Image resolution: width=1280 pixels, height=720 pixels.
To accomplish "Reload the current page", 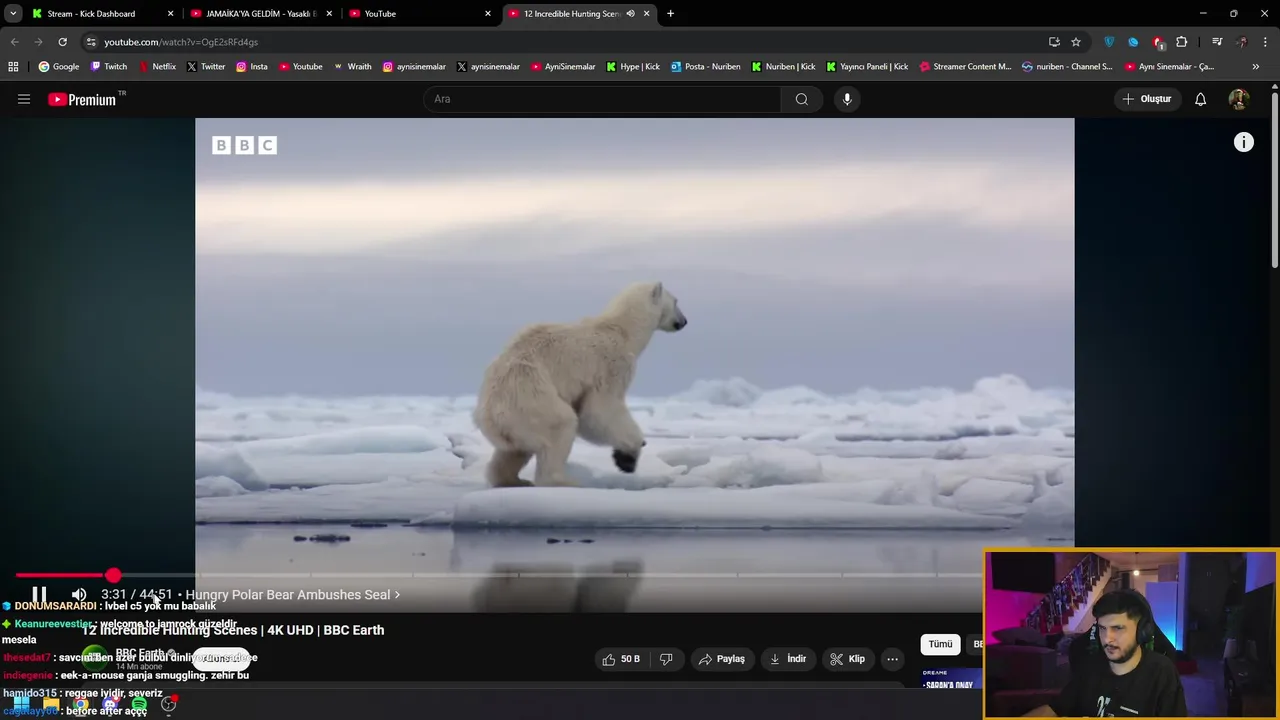I will (x=62, y=42).
